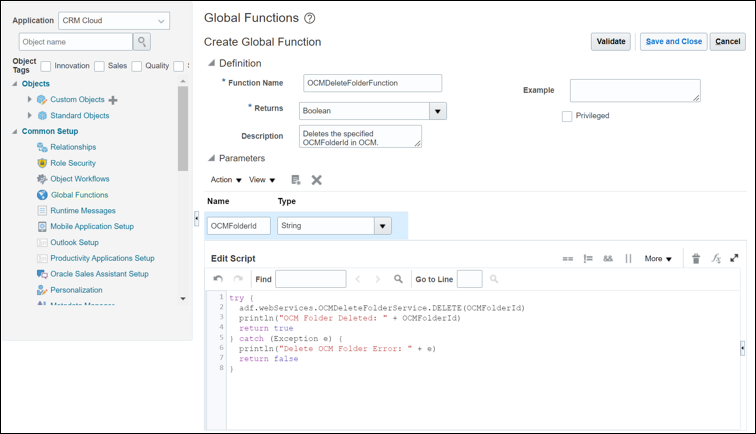The height and width of the screenshot is (434, 756).
Task: Click the OCMFolderId parameter name field
Action: 239,226
